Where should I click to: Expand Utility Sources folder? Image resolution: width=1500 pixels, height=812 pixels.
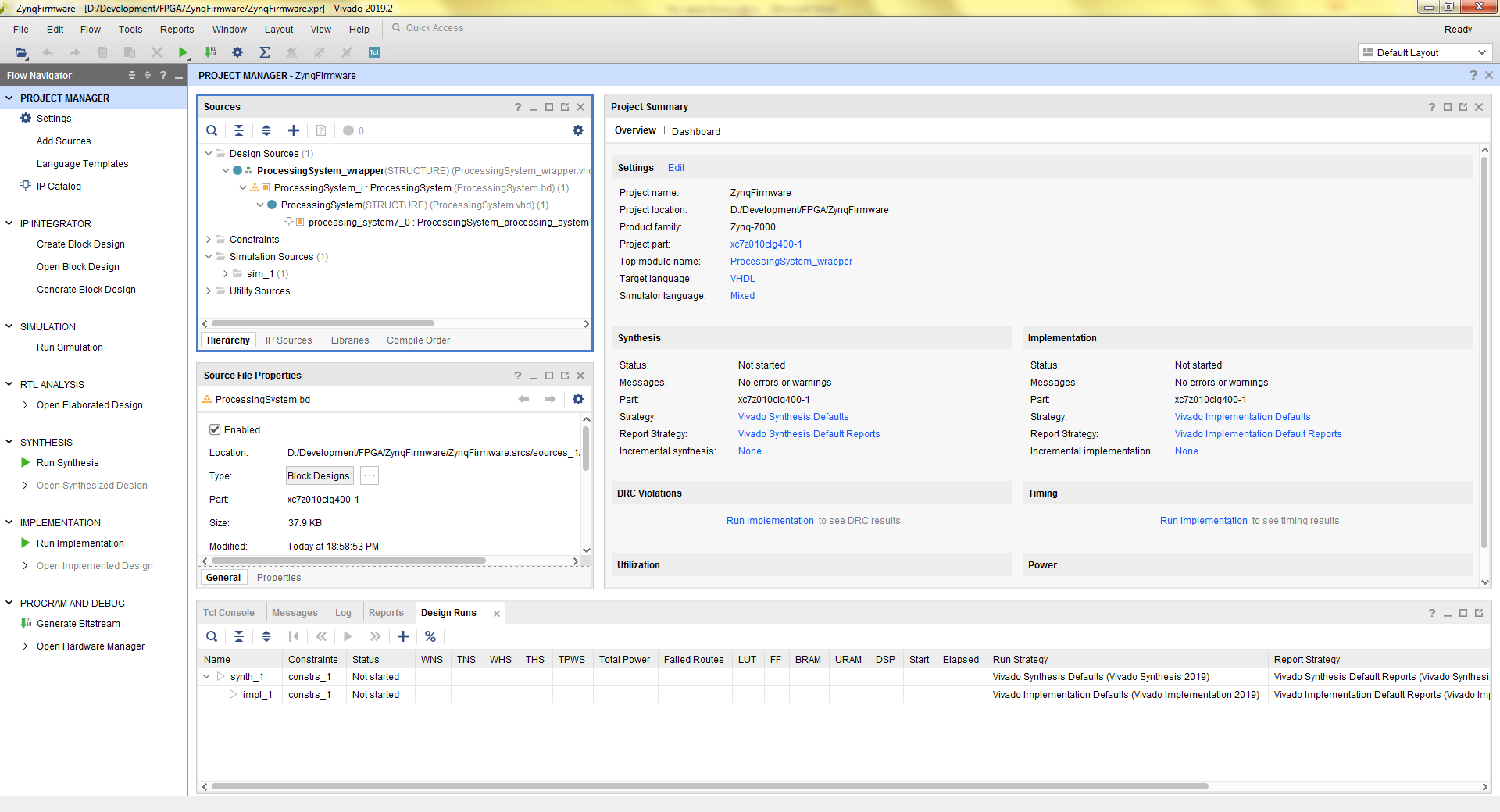coord(209,290)
